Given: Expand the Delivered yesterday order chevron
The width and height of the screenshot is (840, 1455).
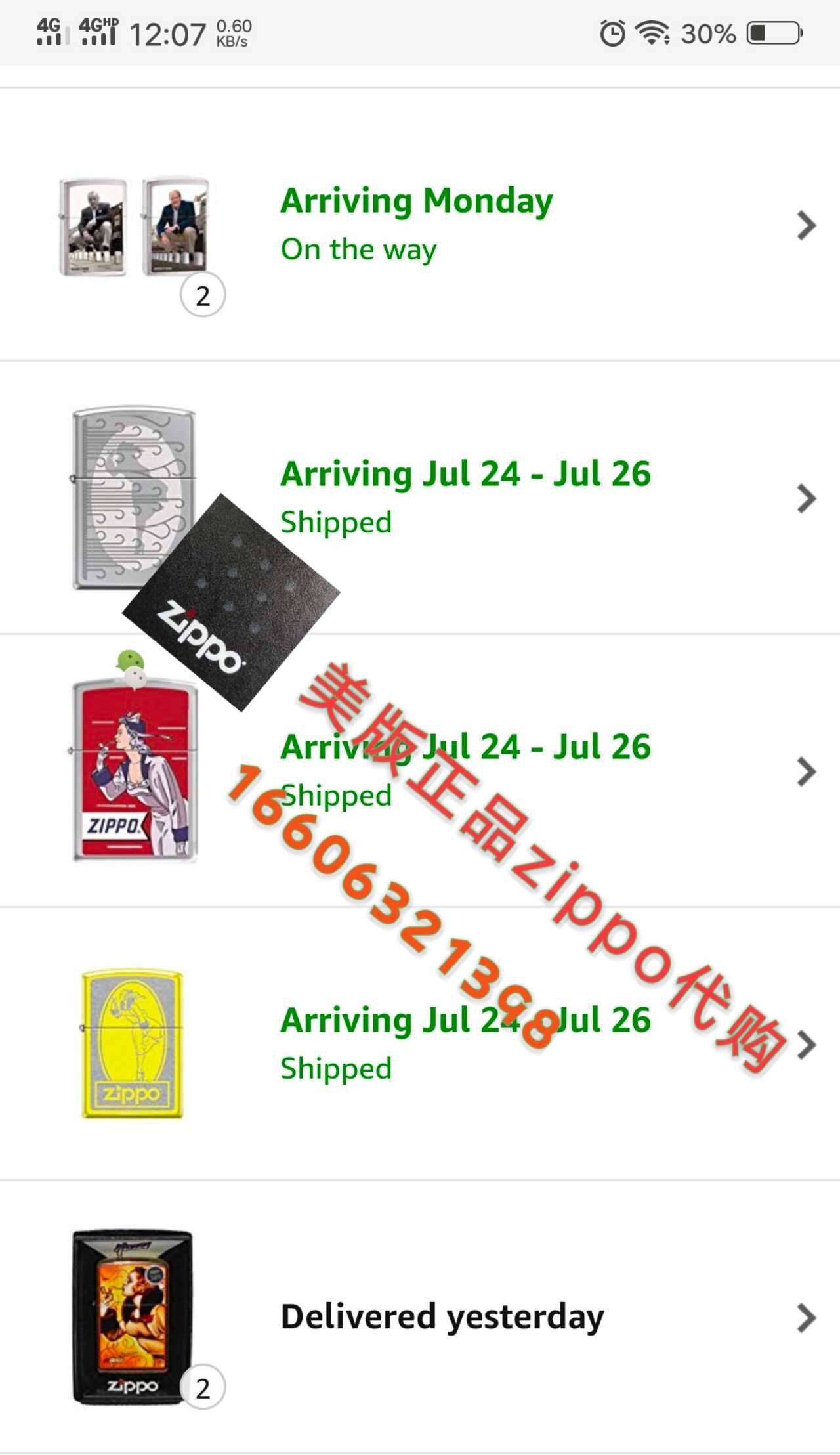Looking at the screenshot, I should tap(807, 1318).
